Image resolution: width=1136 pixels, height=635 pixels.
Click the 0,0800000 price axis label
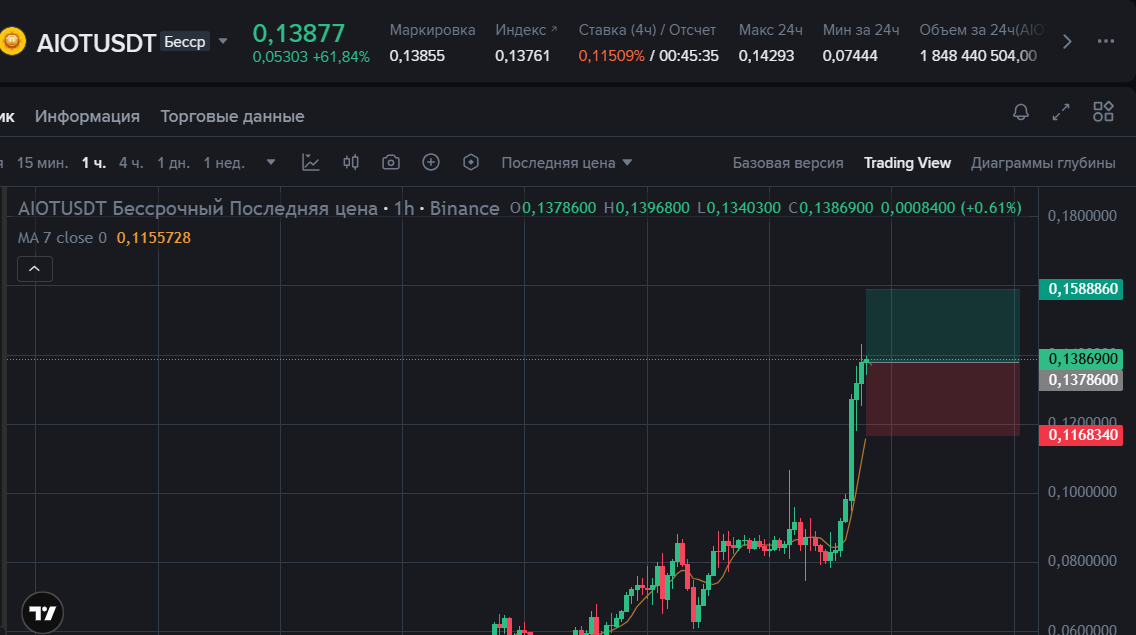[x=1082, y=561]
